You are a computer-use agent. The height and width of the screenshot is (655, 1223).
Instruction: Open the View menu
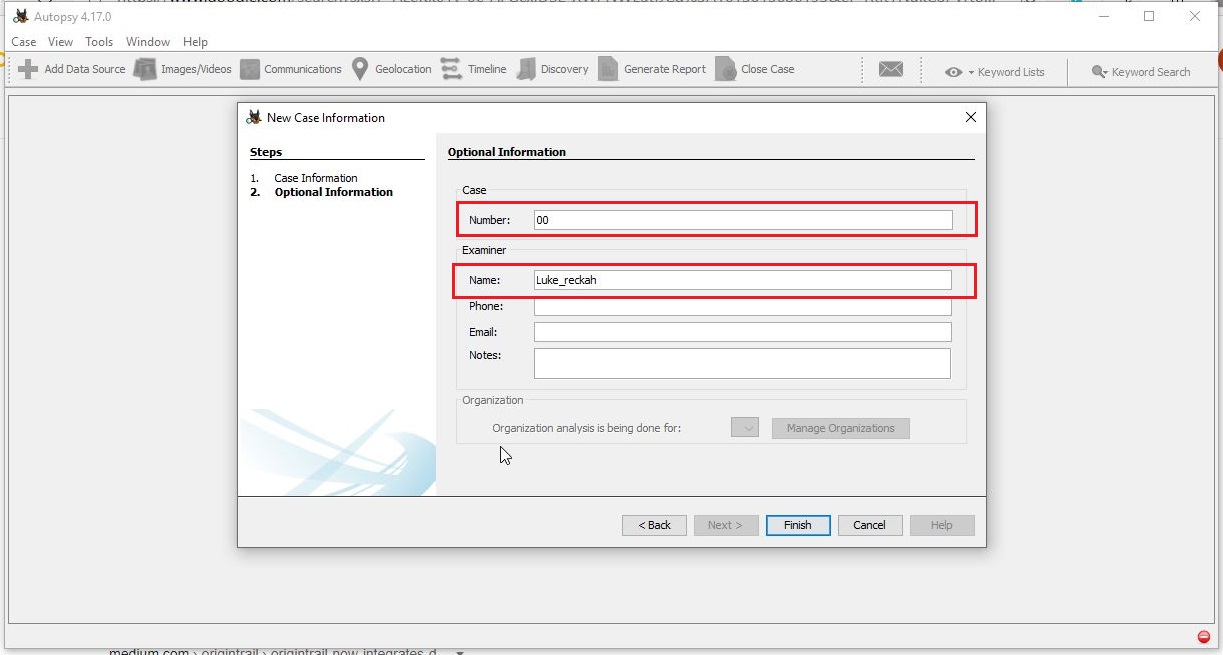click(60, 42)
